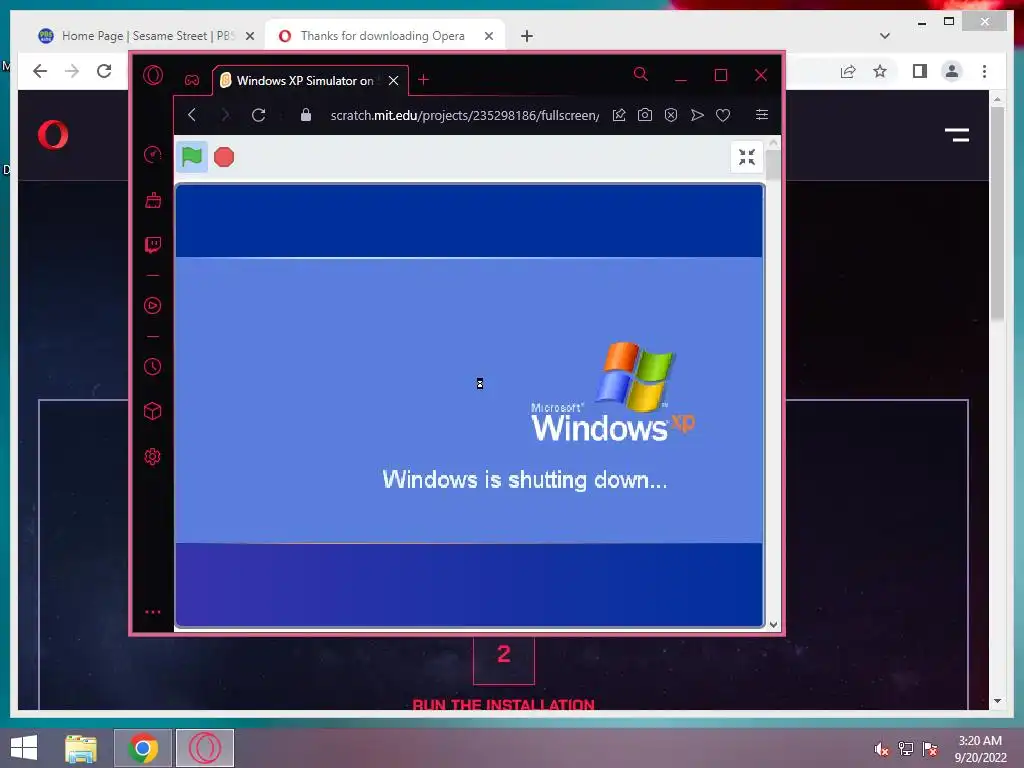Open the GX Corner gamepad icon
The width and height of the screenshot is (1024, 768).
pyautogui.click(x=192, y=80)
